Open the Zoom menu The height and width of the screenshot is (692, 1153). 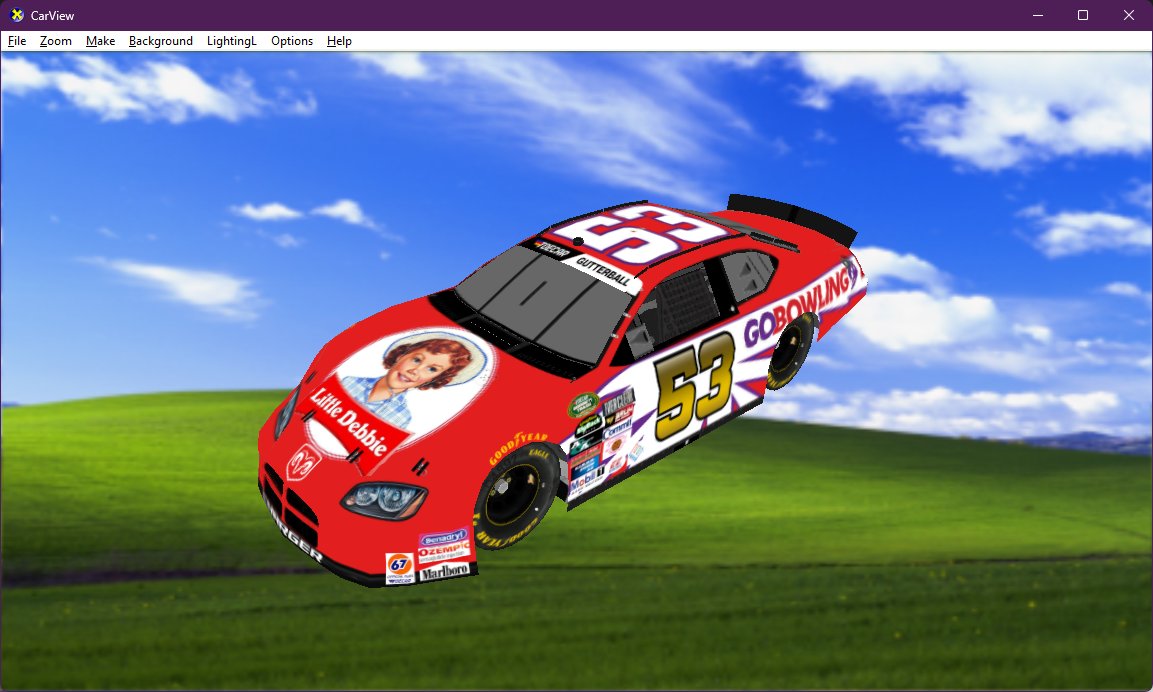pyautogui.click(x=56, y=41)
